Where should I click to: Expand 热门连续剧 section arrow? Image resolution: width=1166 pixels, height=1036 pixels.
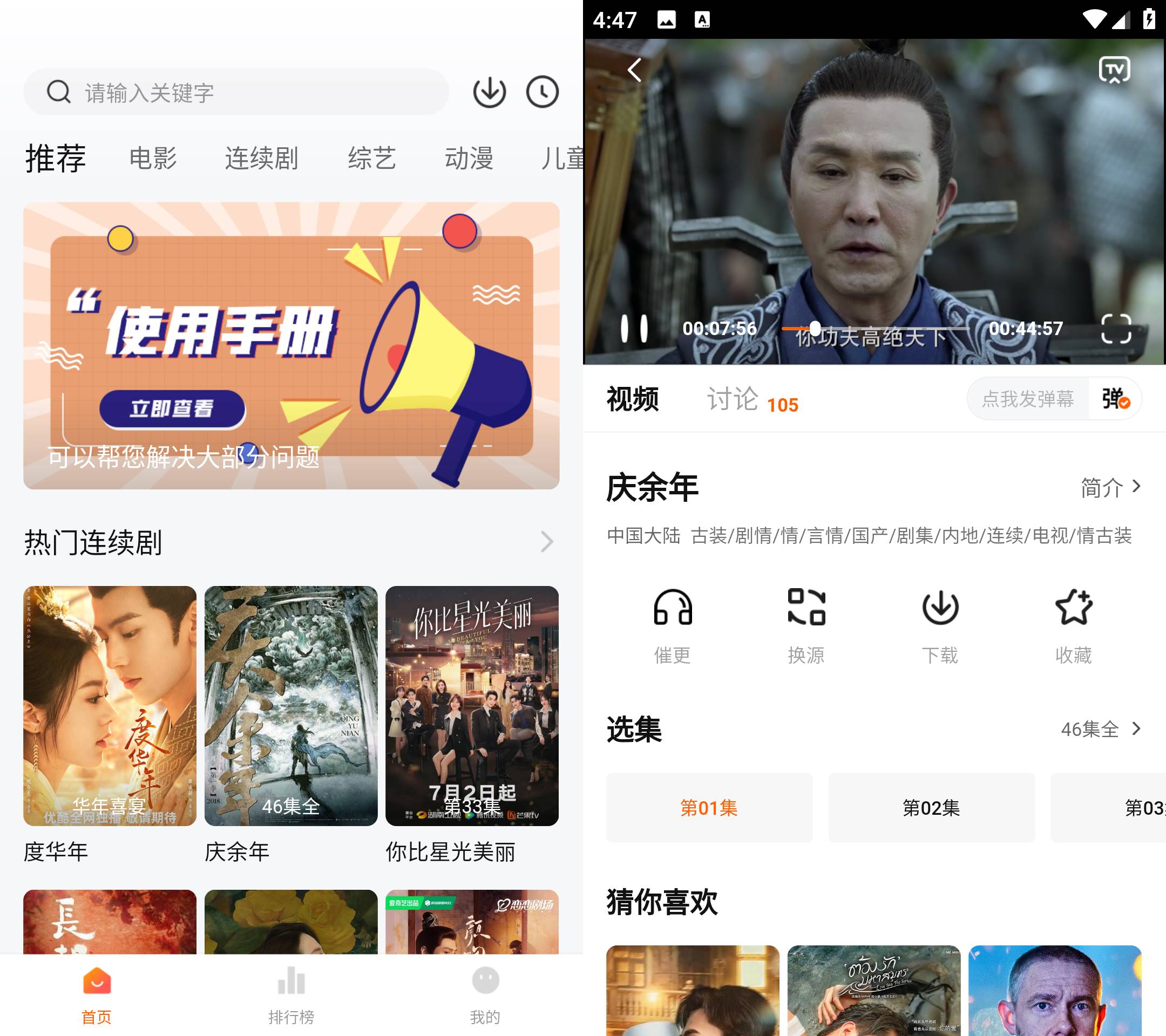(548, 541)
